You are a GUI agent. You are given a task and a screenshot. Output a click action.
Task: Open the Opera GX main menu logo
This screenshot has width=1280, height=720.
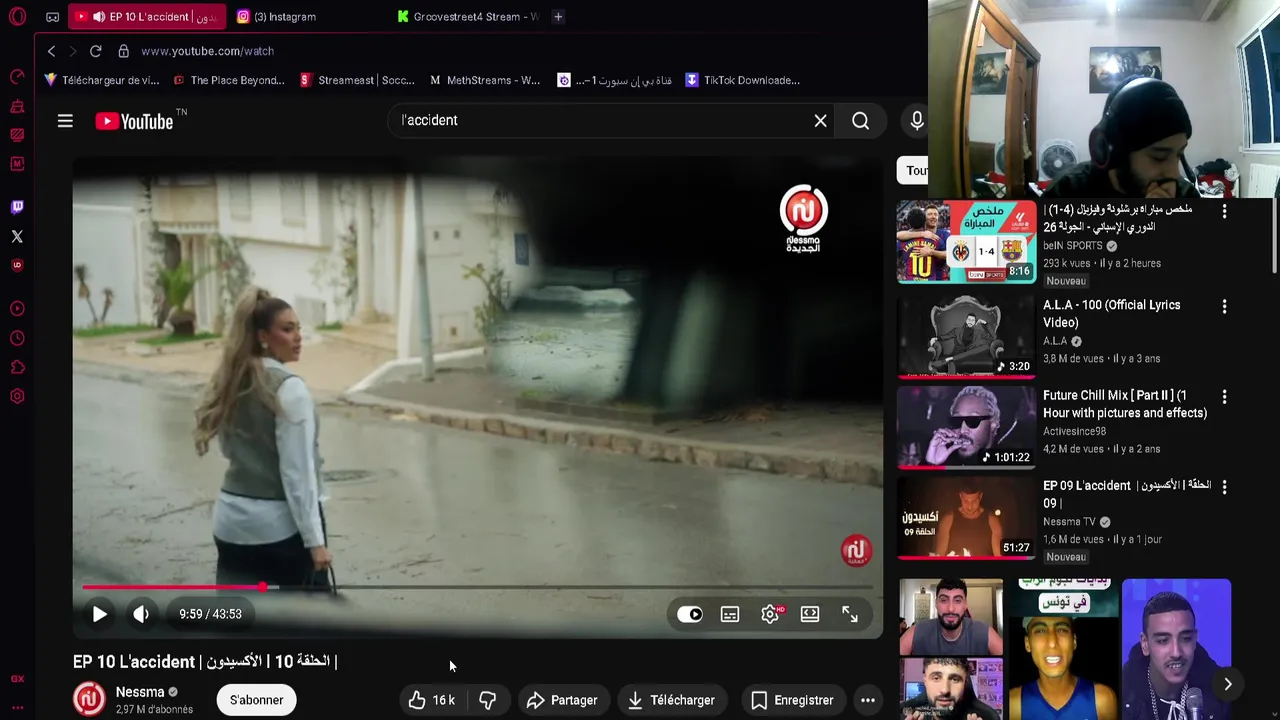(x=17, y=17)
